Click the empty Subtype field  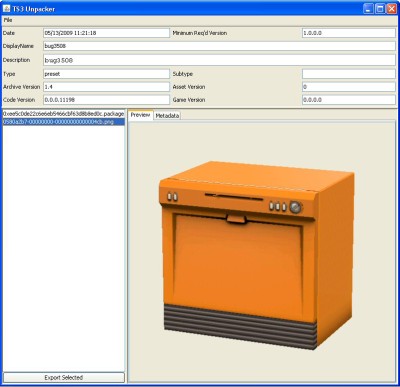[349, 74]
